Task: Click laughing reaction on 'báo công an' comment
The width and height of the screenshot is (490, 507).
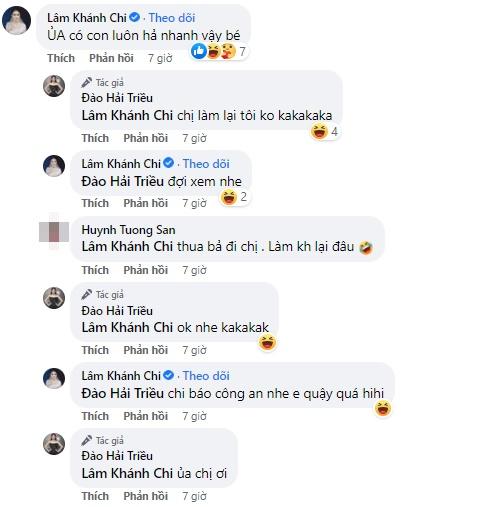Action: [383, 408]
